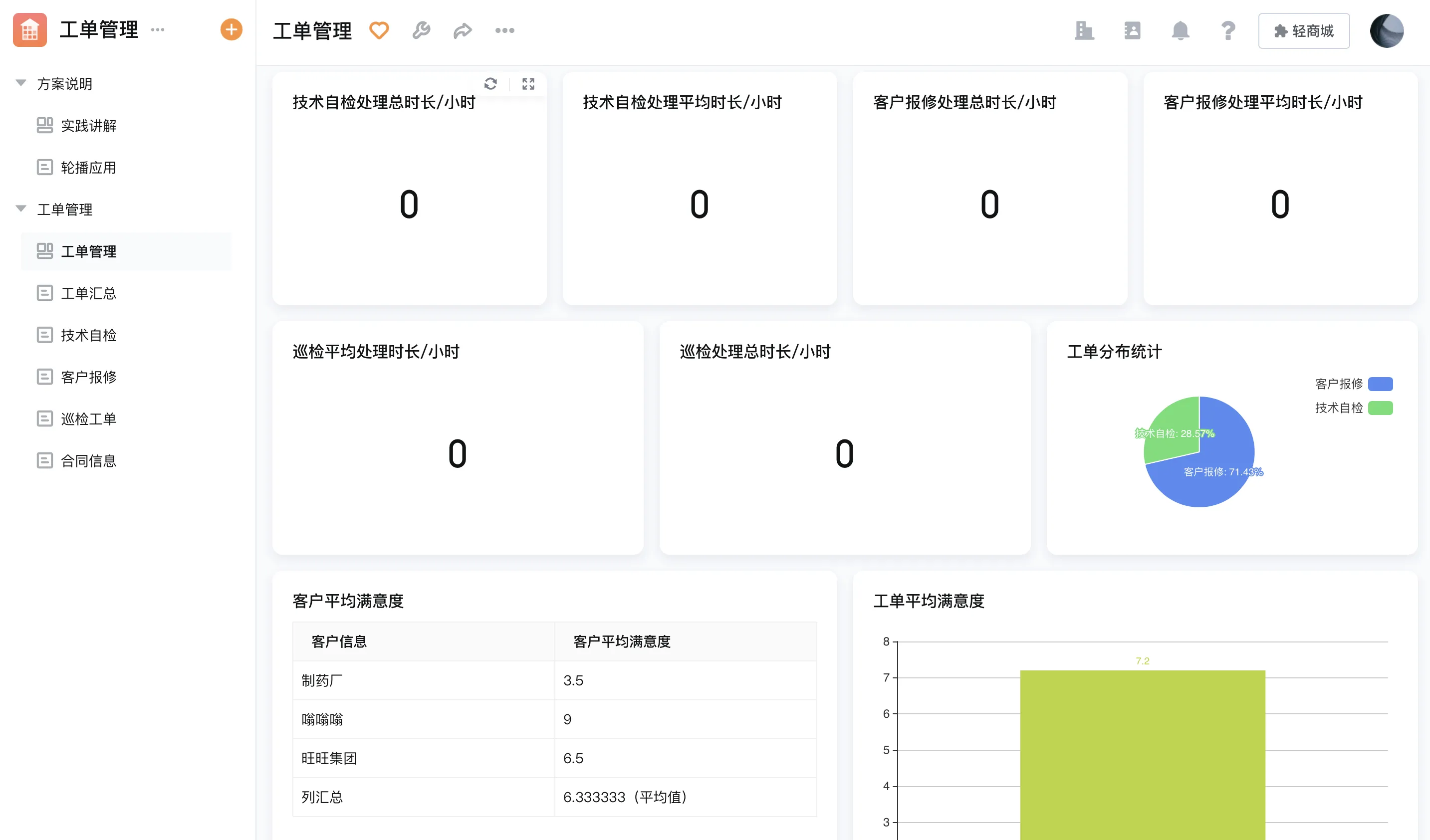The width and height of the screenshot is (1430, 840).
Task: Click the orange add-new plus icon
Action: tap(231, 29)
